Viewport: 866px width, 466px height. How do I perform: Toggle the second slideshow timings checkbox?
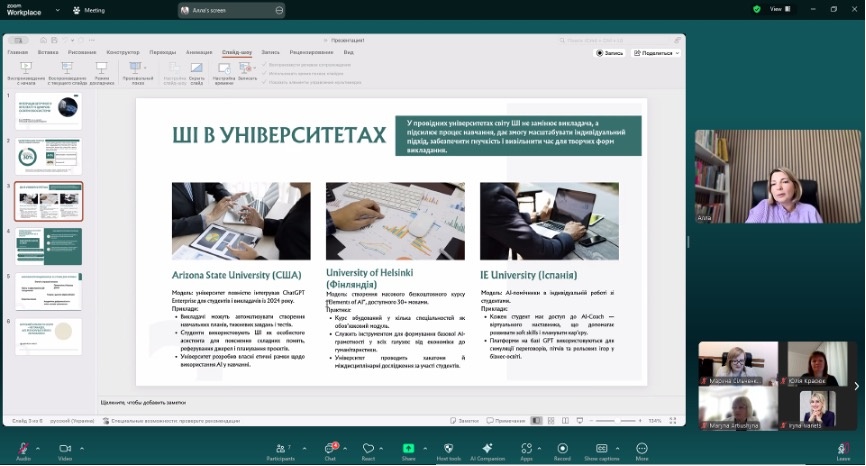[x=265, y=73]
